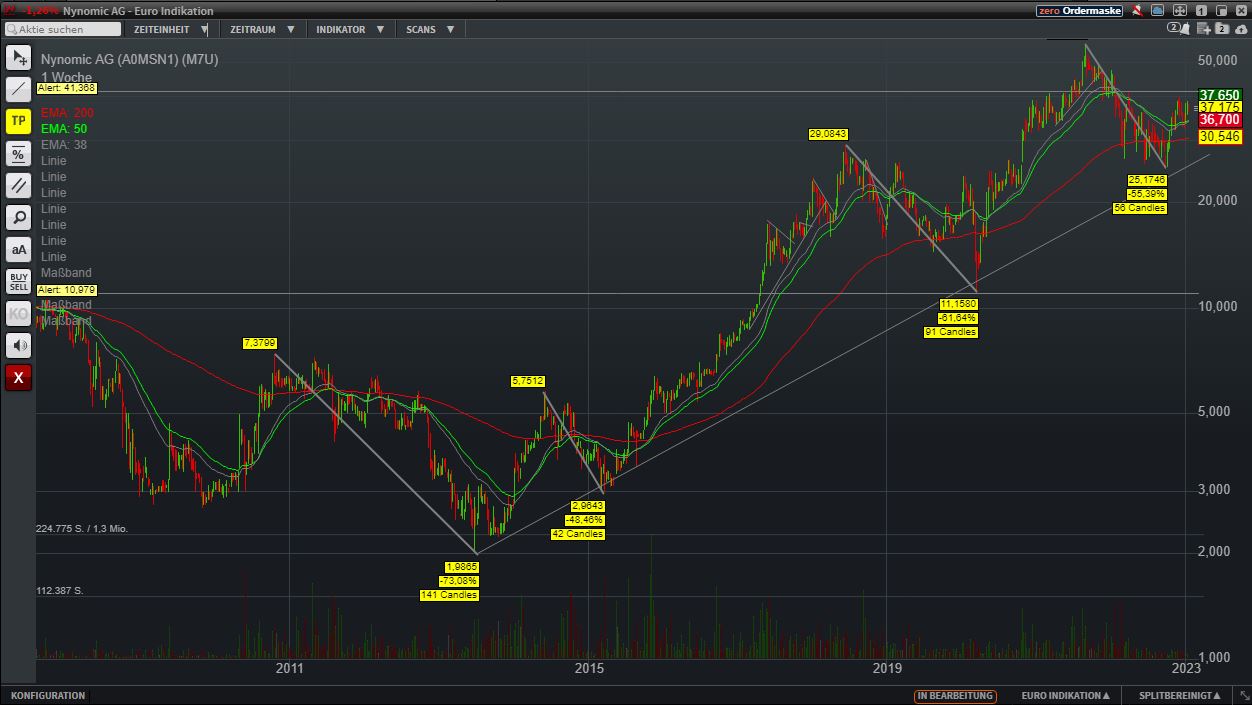Select the parallel channel lines tool
1252x705 pixels.
tap(19, 185)
